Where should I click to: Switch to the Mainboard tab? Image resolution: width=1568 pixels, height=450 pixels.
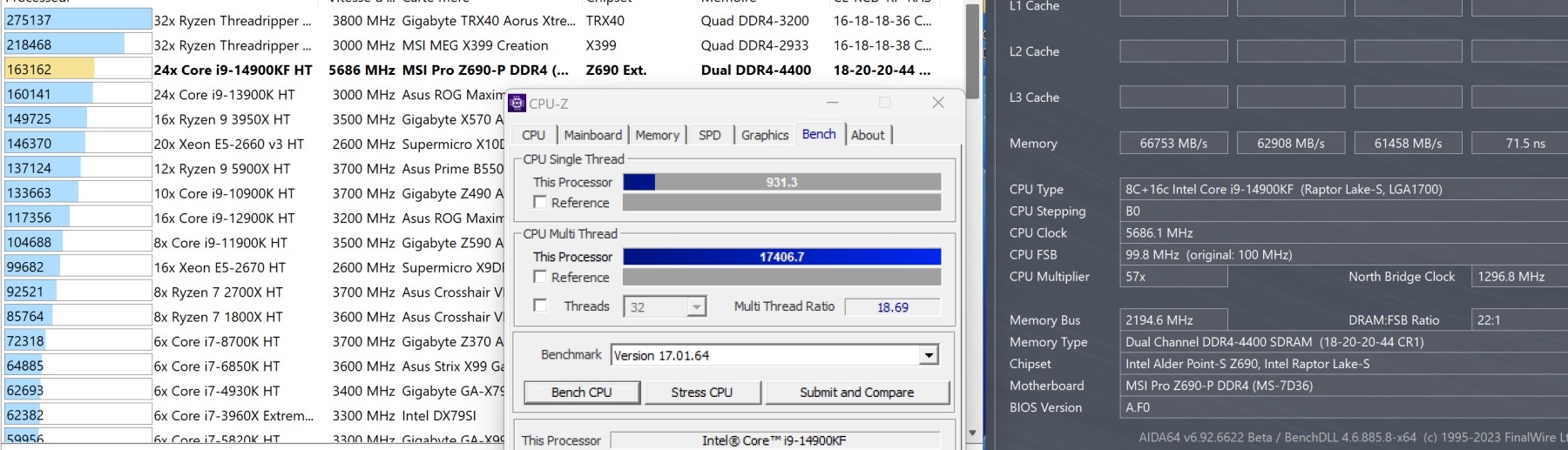click(593, 135)
